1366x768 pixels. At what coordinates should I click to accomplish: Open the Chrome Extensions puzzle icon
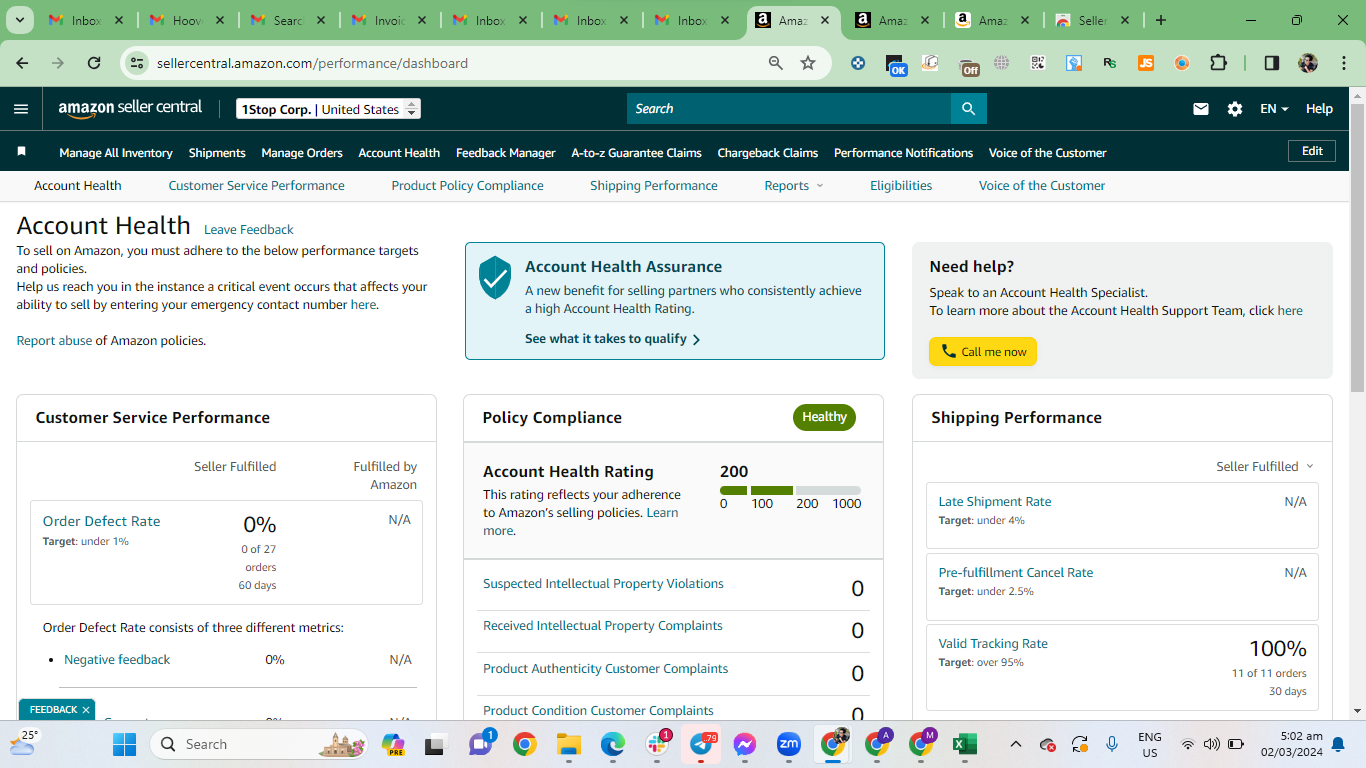pyautogui.click(x=1218, y=63)
